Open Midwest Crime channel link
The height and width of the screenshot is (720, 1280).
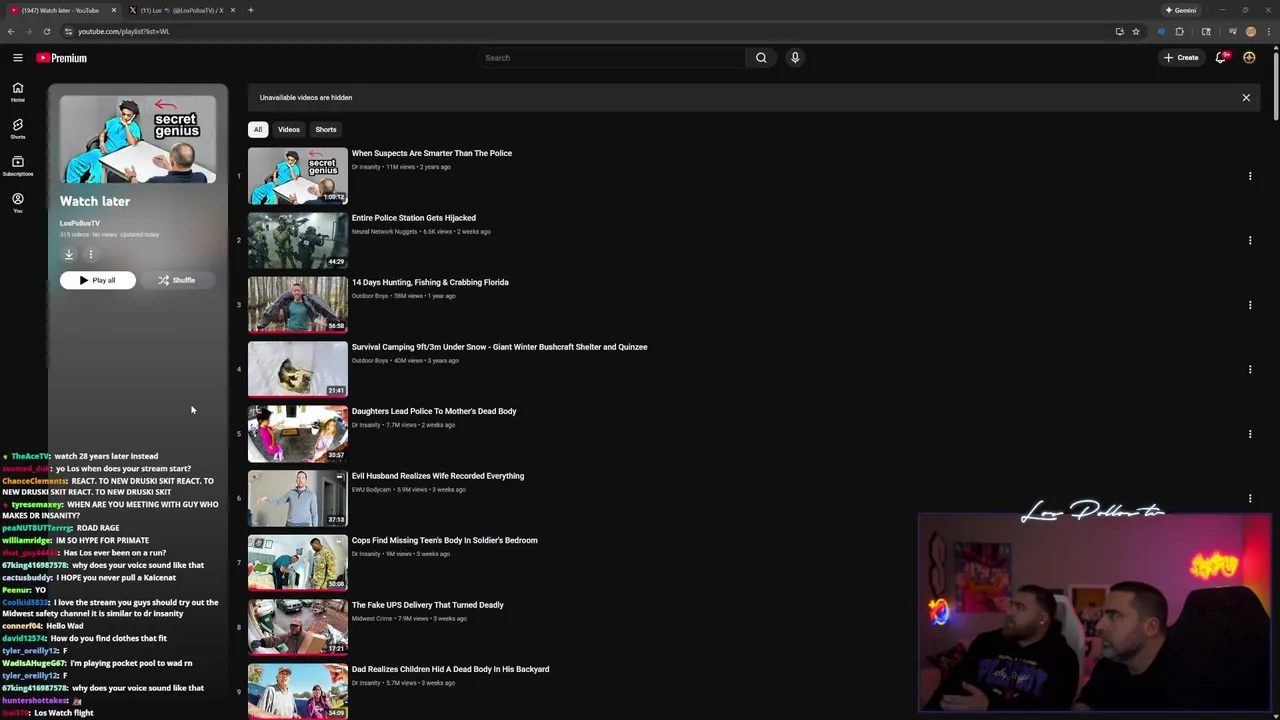(x=372, y=619)
